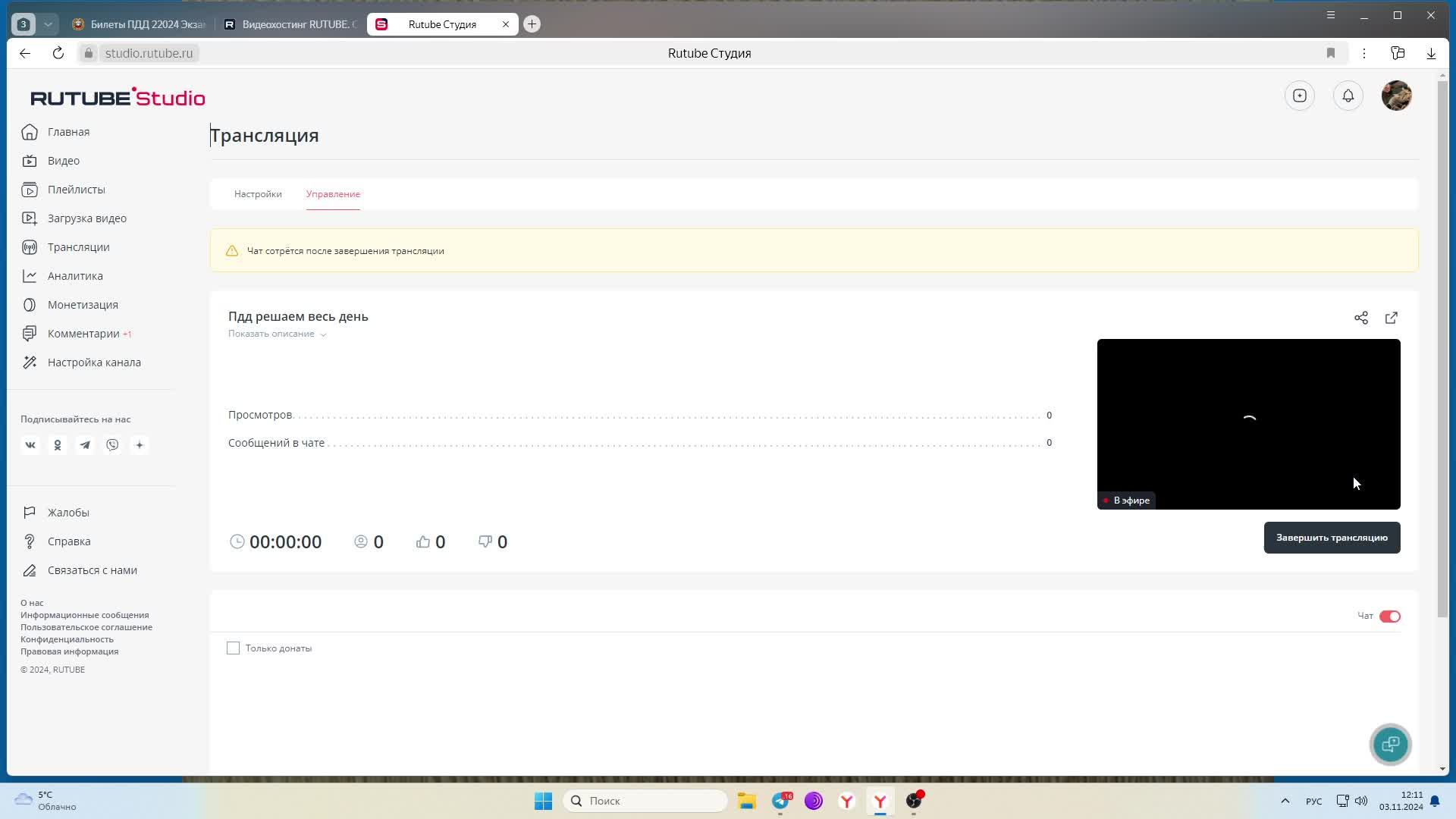Click the taskbar Поиск search box
Image resolution: width=1456 pixels, height=819 pixels.
(645, 801)
